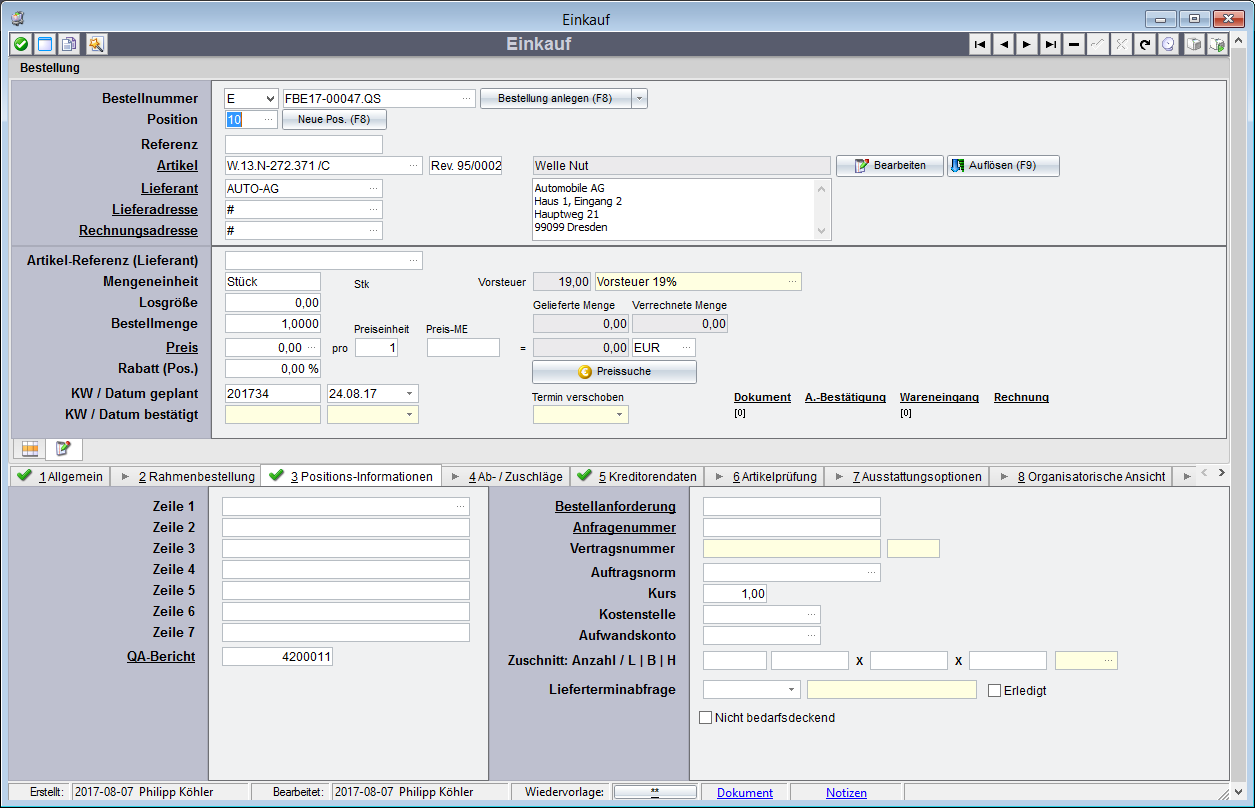Click the copy documents toolbar icon
1255x808 pixels.
pyautogui.click(x=70, y=44)
